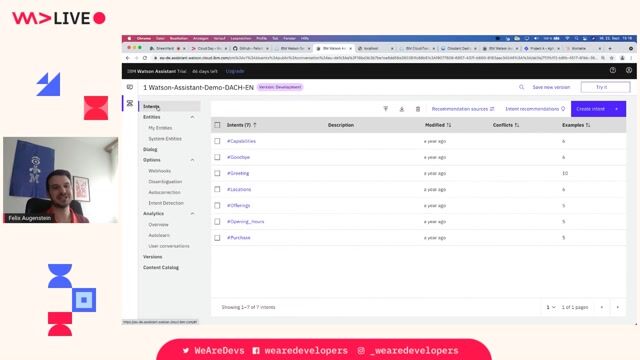Select Intents in the sidebar
Viewport: 640px width, 360px height.
click(x=169, y=106)
